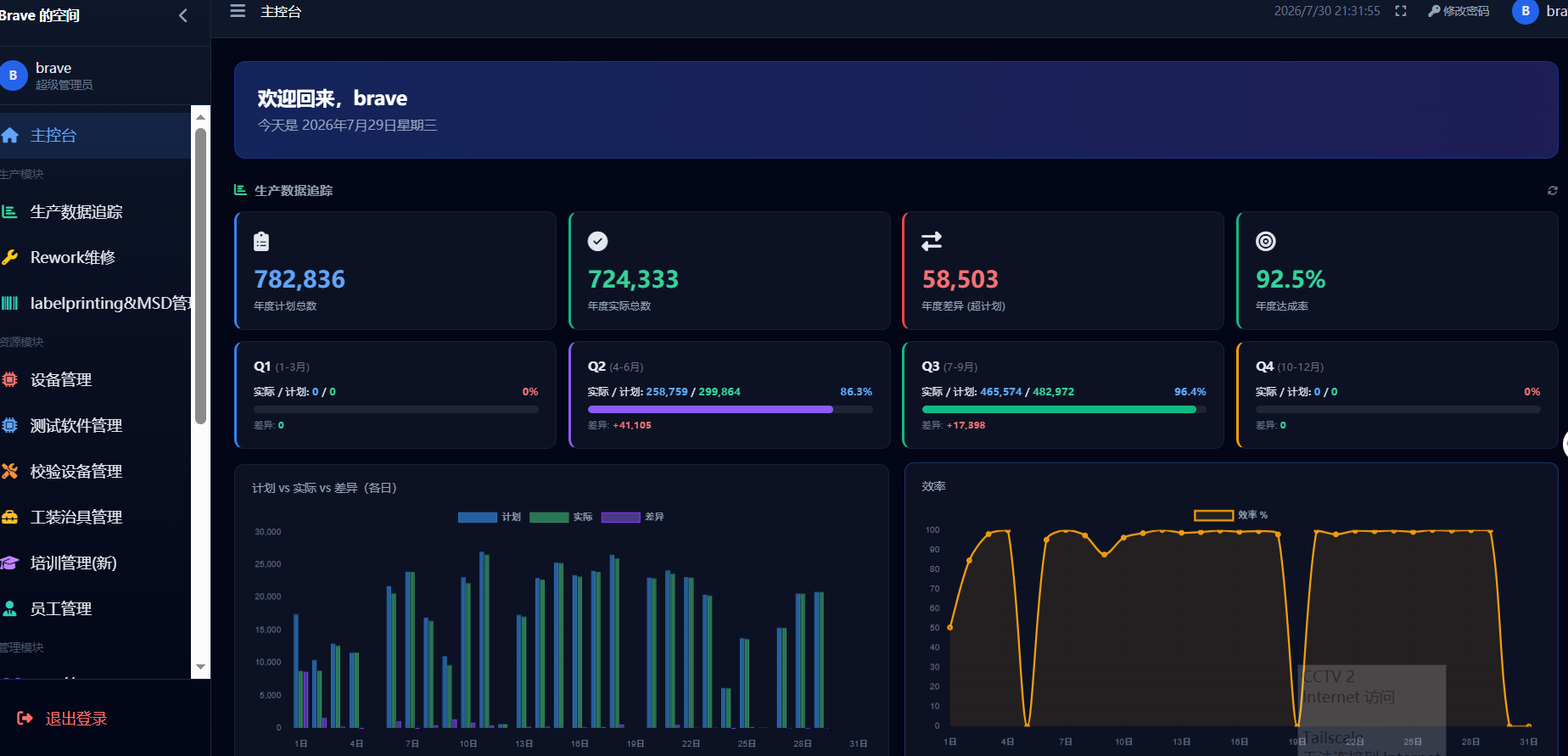Click the barcode icon for labelprinting&MSD
This screenshot has width=1568, height=756.
click(x=10, y=303)
